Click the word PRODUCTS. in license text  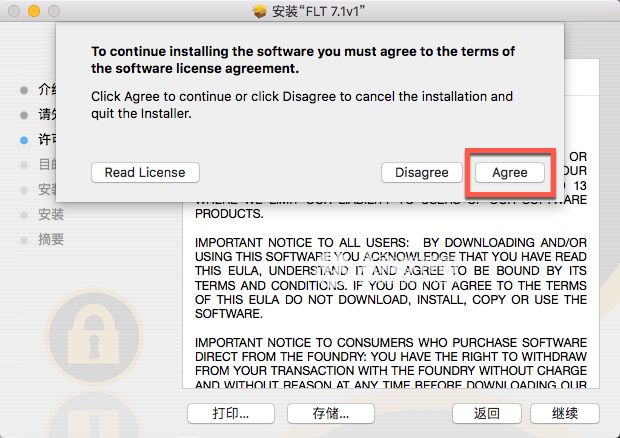pos(229,214)
